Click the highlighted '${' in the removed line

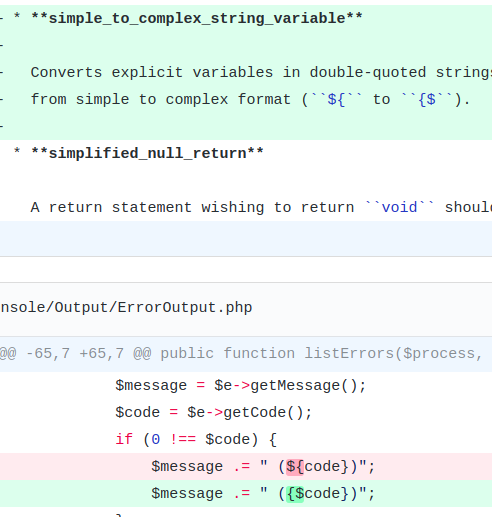(295, 466)
